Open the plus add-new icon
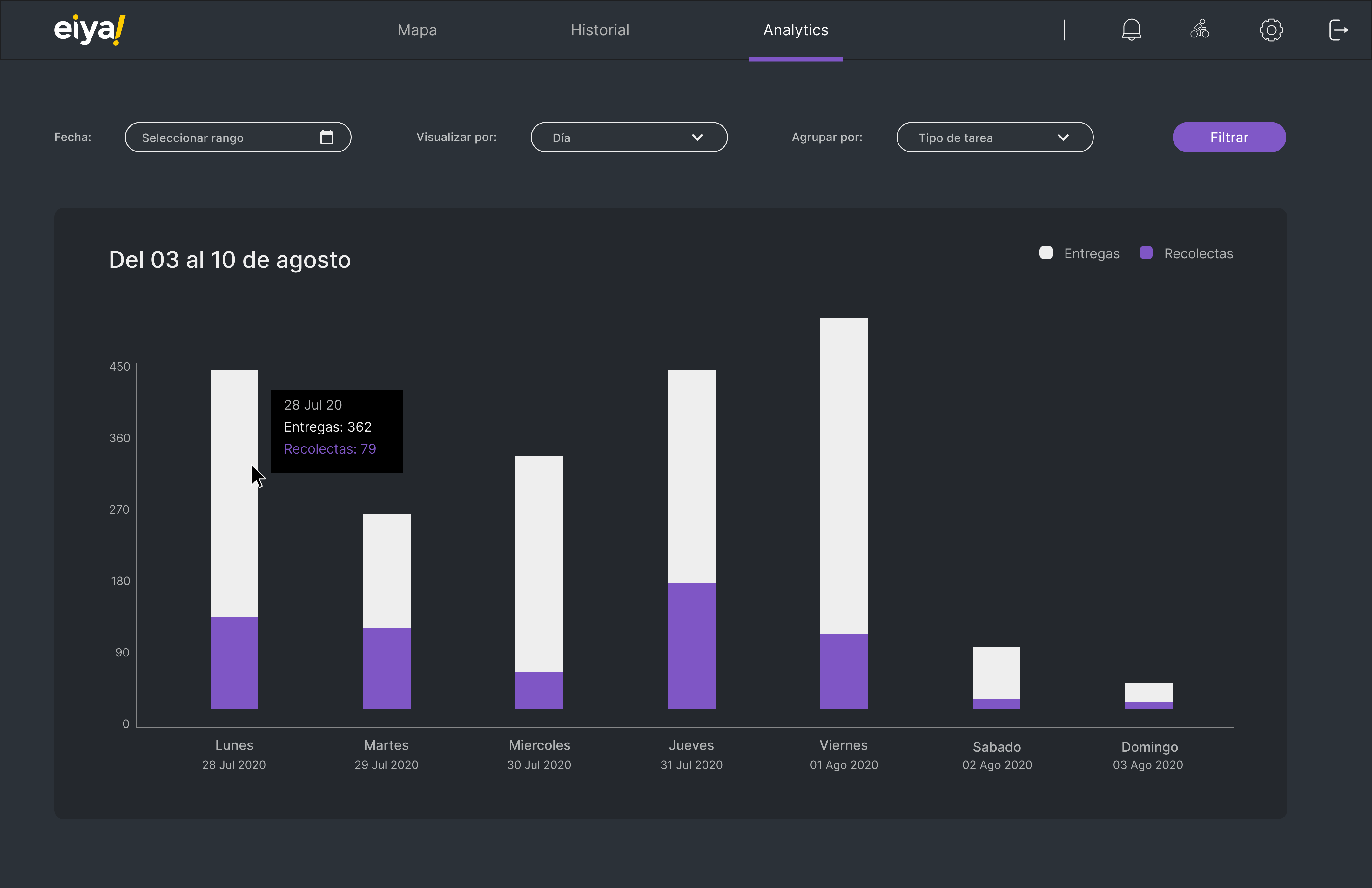 coord(1064,30)
